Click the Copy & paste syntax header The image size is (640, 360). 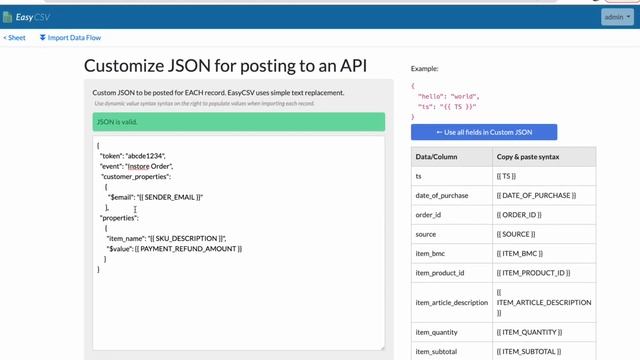pos(544,157)
